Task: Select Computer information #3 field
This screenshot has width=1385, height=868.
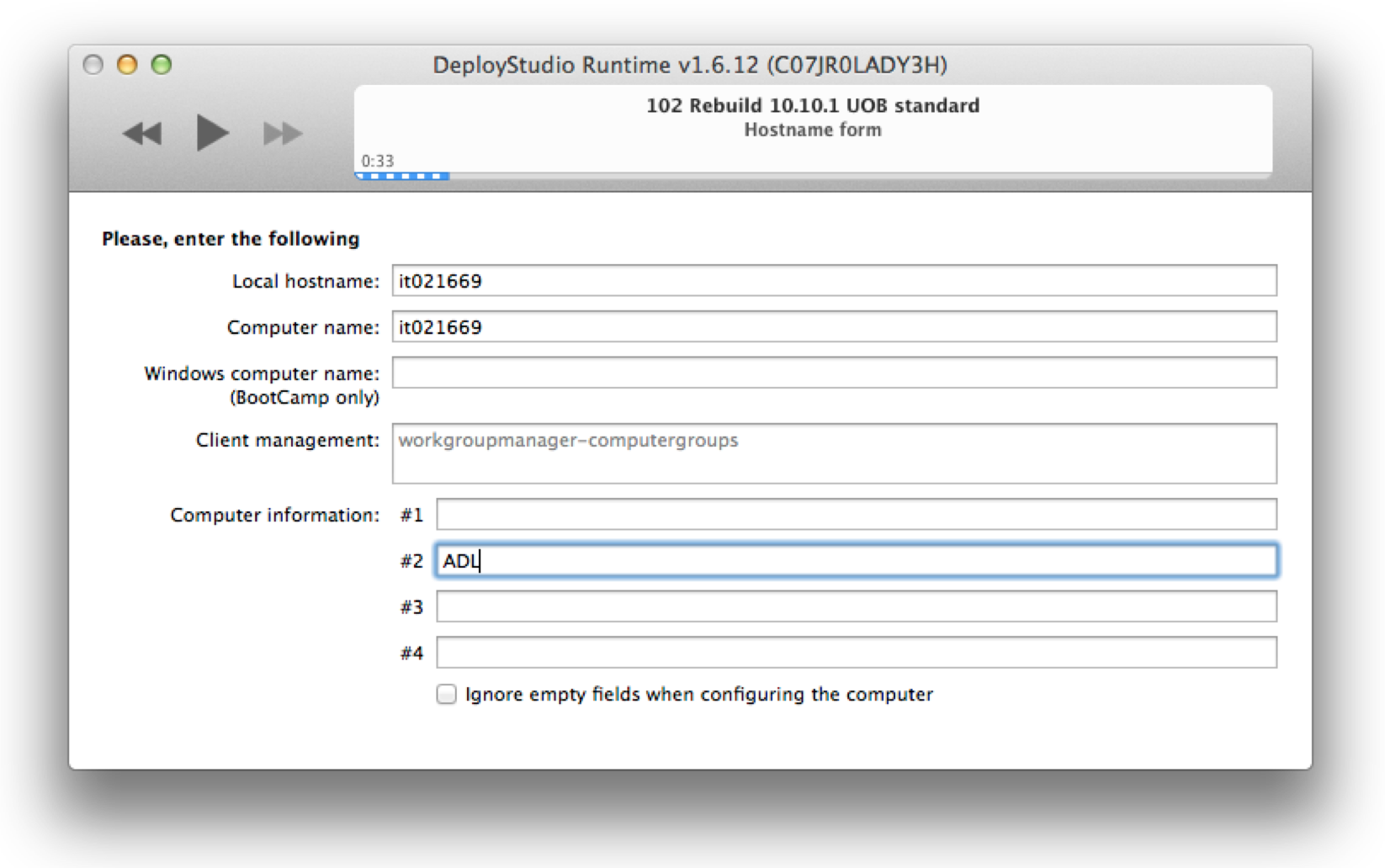Action: click(x=857, y=606)
